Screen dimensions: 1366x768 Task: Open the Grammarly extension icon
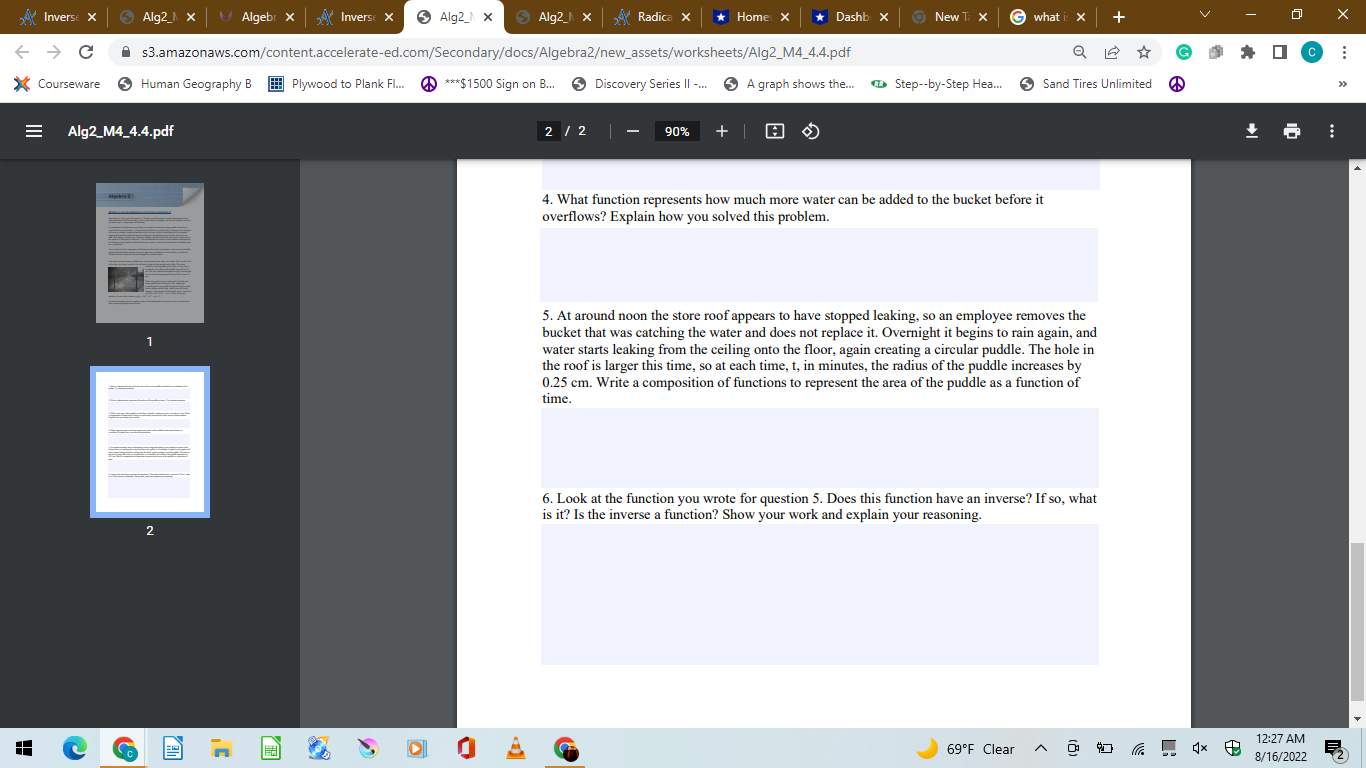(1183, 52)
